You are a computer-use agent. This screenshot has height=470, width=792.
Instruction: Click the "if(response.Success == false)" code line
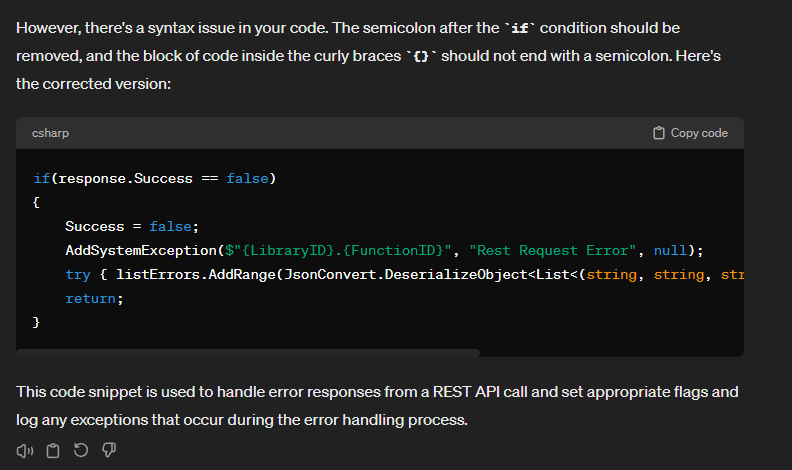pyautogui.click(x=154, y=178)
